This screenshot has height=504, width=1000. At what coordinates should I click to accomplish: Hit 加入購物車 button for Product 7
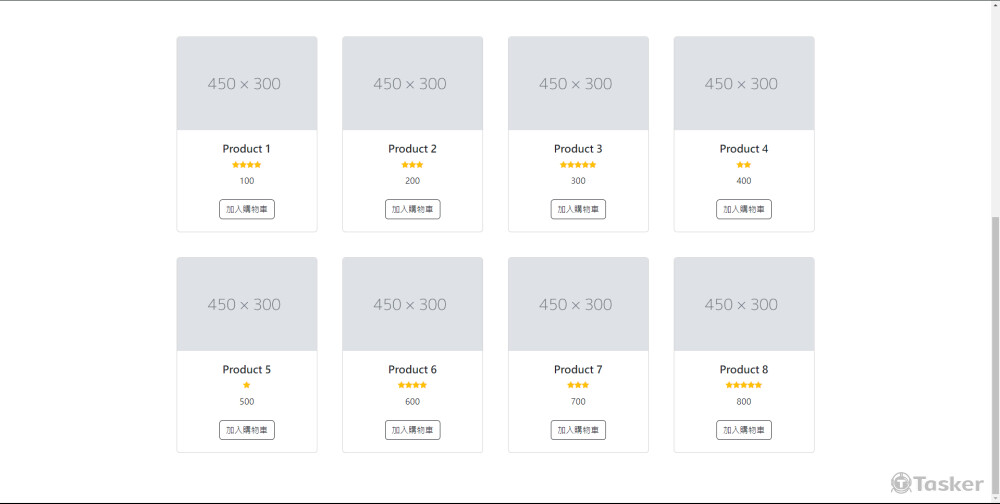pyautogui.click(x=578, y=430)
